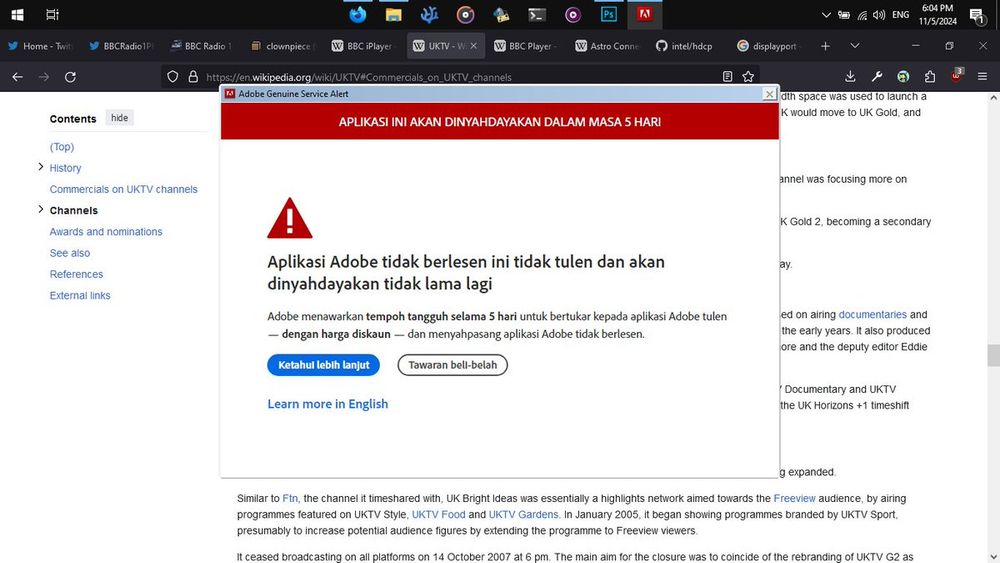Click the page vertical scrollbar thumb
Viewport: 1000px width, 563px height.
click(x=993, y=355)
